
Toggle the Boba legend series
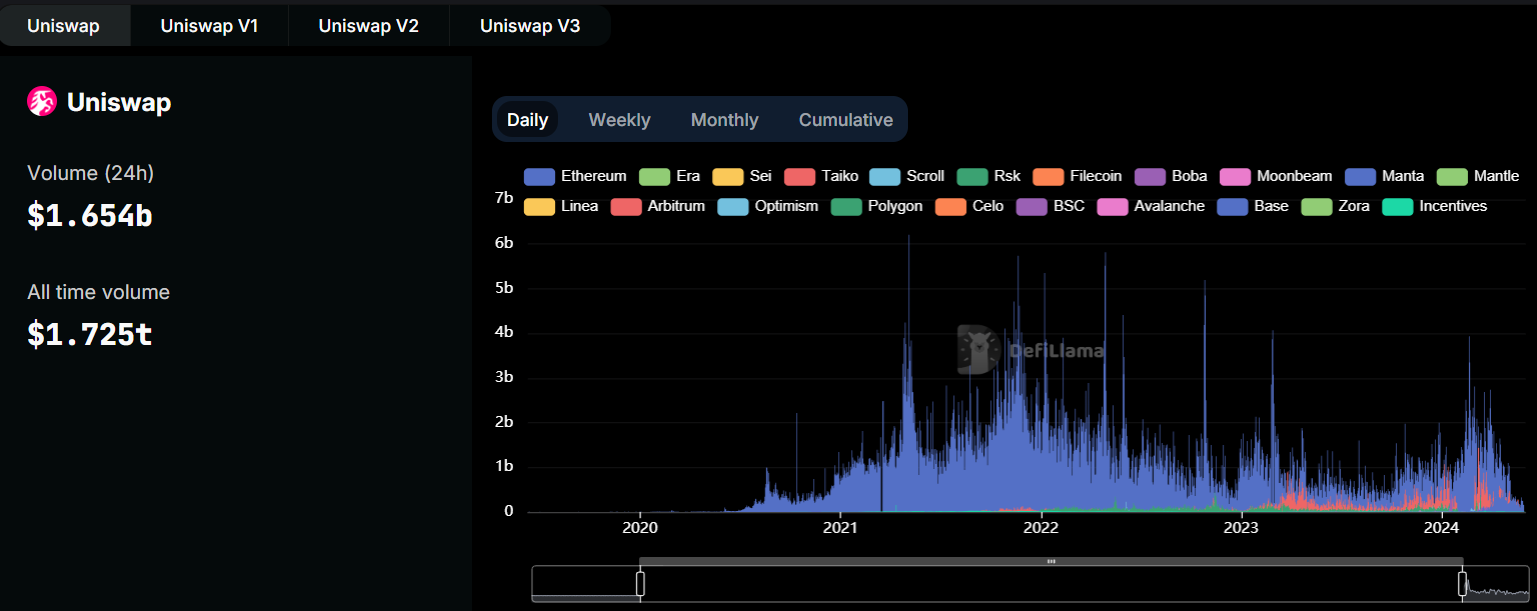pos(1170,176)
